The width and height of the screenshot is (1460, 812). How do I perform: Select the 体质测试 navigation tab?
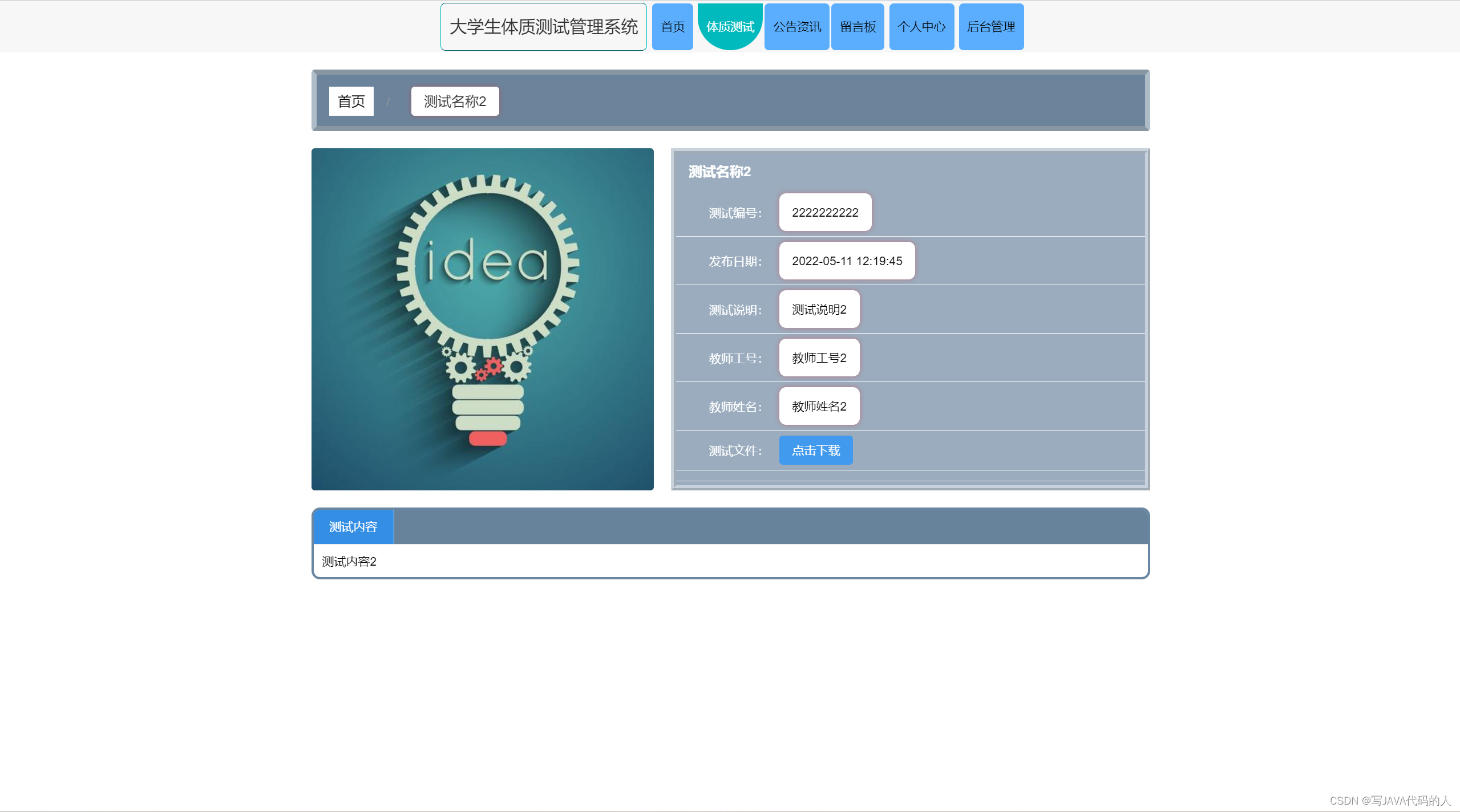point(730,27)
